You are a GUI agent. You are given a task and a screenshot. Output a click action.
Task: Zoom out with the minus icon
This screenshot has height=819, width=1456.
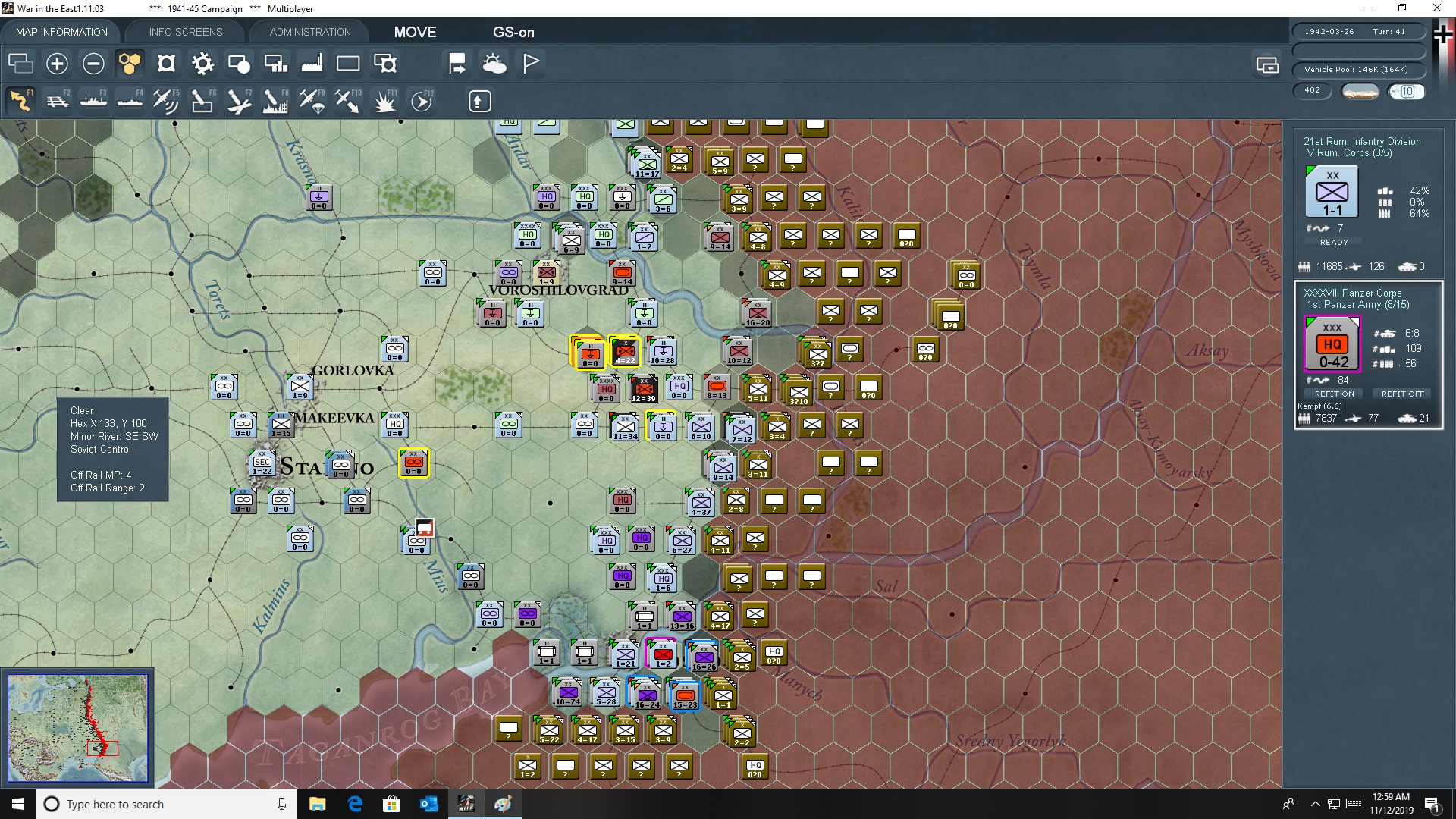point(93,64)
